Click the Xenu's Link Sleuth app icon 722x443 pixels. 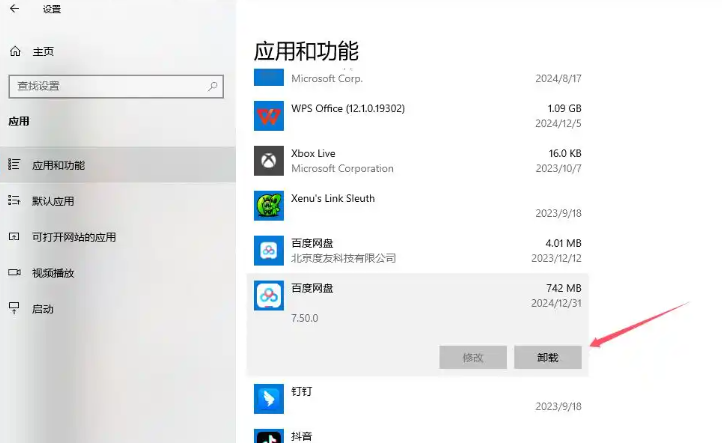click(269, 206)
